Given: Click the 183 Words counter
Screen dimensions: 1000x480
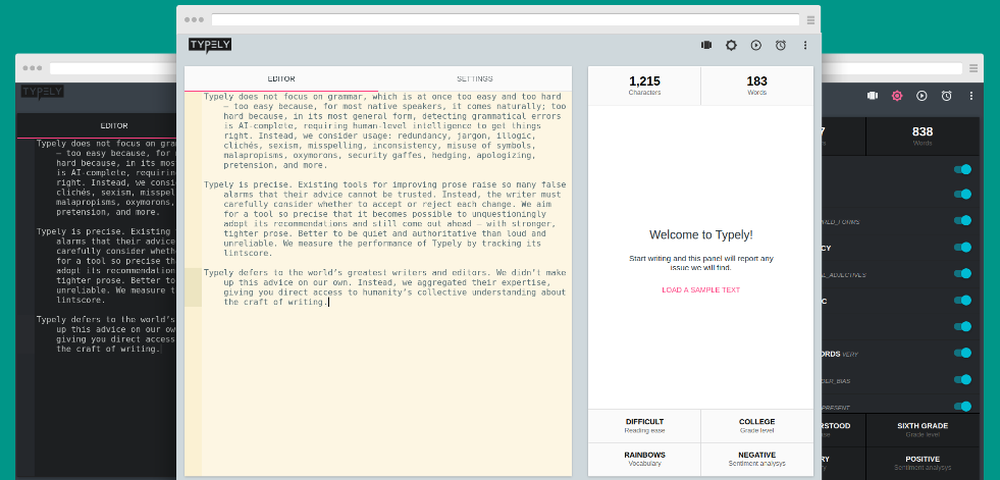Looking at the screenshot, I should tap(757, 85).
